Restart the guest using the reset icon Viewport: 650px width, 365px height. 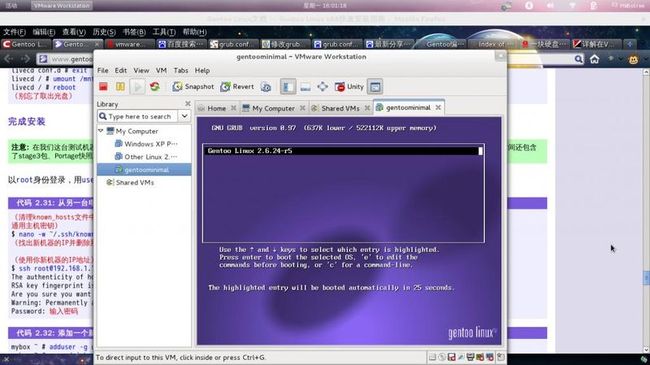155,86
